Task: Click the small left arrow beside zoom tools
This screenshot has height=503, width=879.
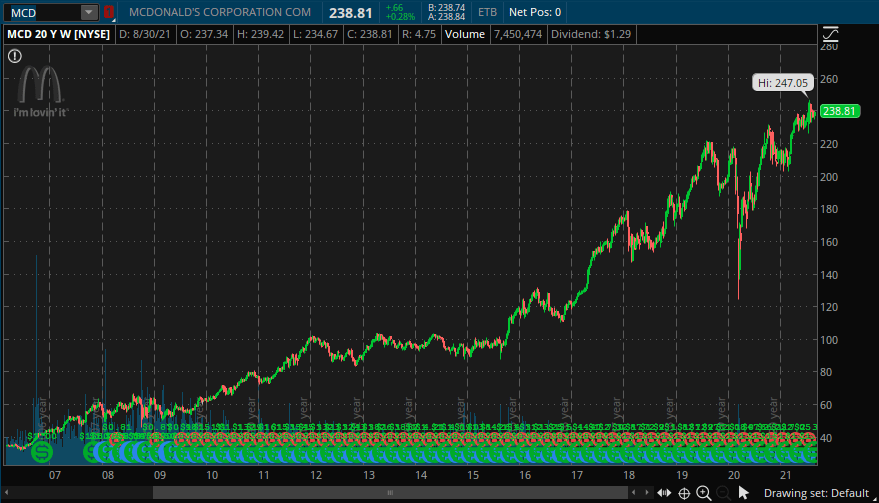Action: click(633, 492)
